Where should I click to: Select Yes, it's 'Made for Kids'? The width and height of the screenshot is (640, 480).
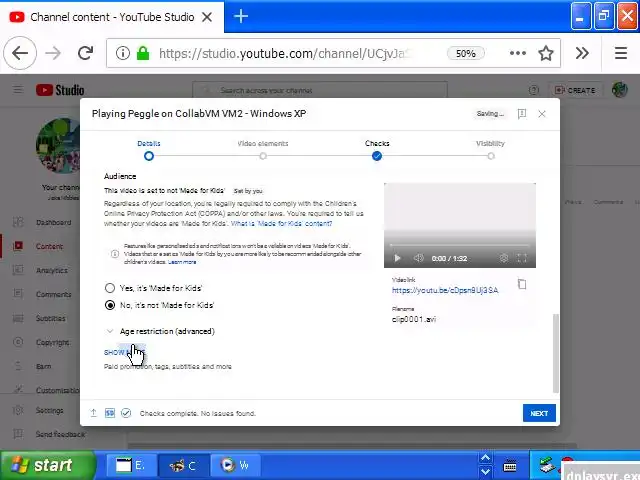[110, 288]
